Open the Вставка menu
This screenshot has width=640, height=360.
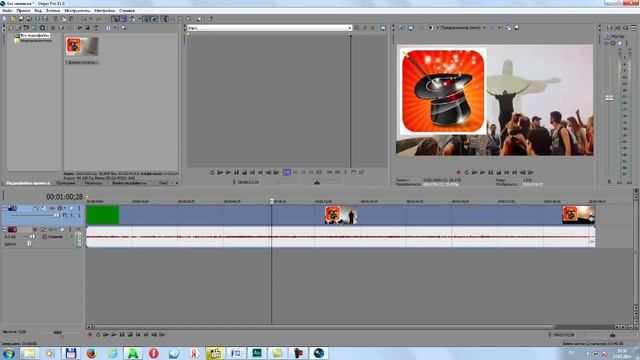(53, 11)
